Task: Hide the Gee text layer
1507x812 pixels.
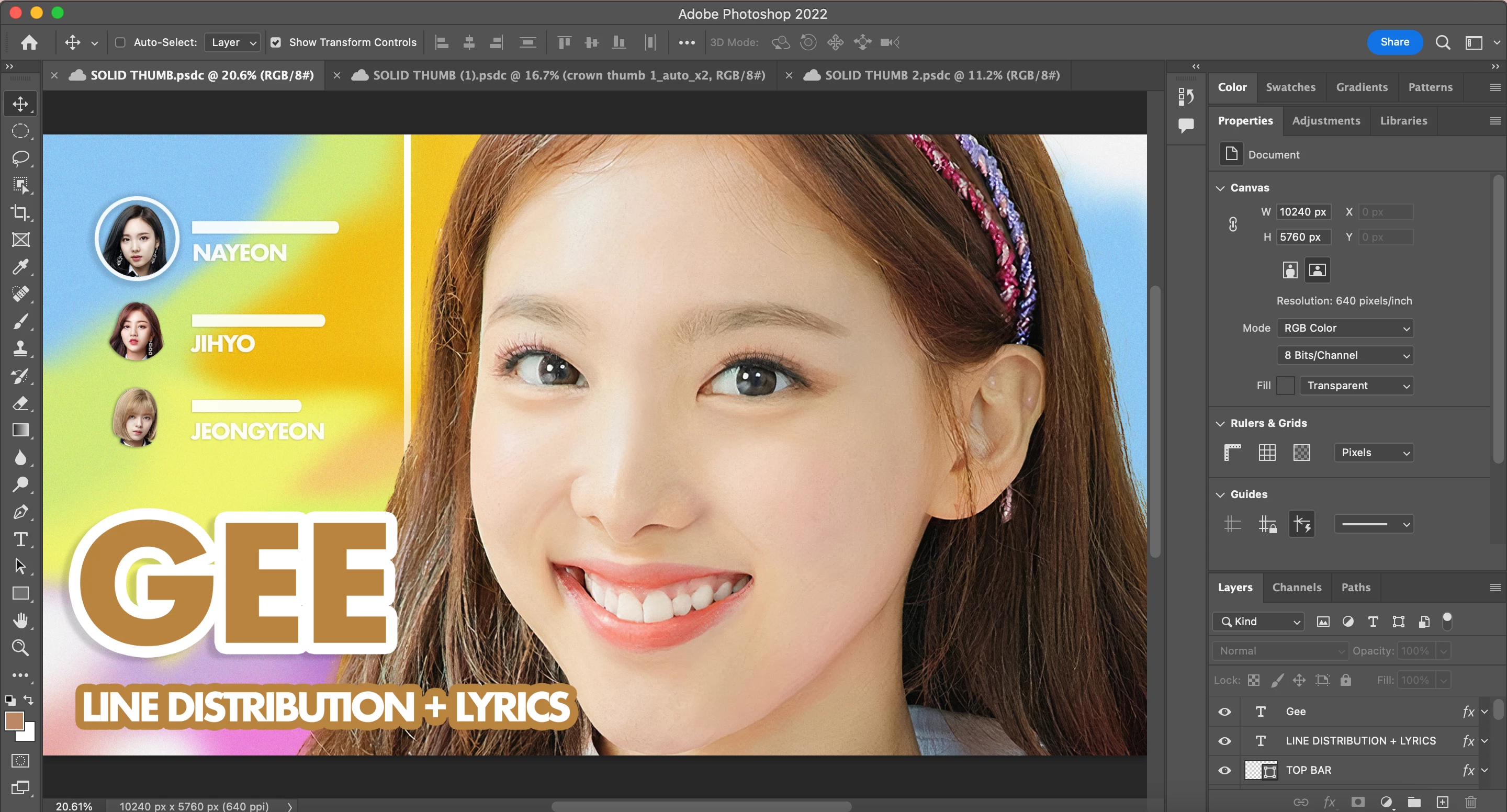Action: (1224, 712)
